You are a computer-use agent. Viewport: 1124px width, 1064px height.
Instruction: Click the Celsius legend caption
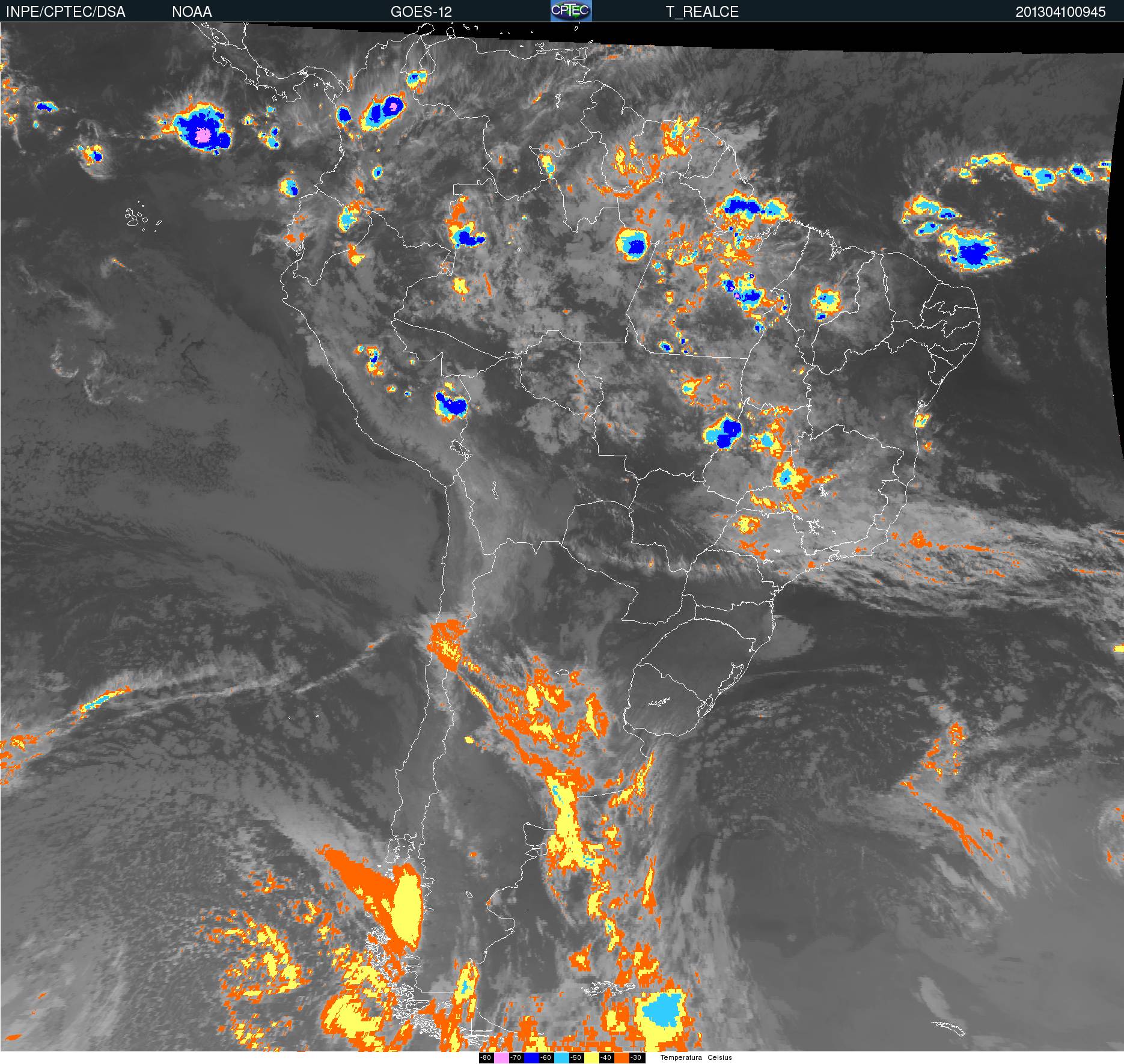click(719, 1058)
